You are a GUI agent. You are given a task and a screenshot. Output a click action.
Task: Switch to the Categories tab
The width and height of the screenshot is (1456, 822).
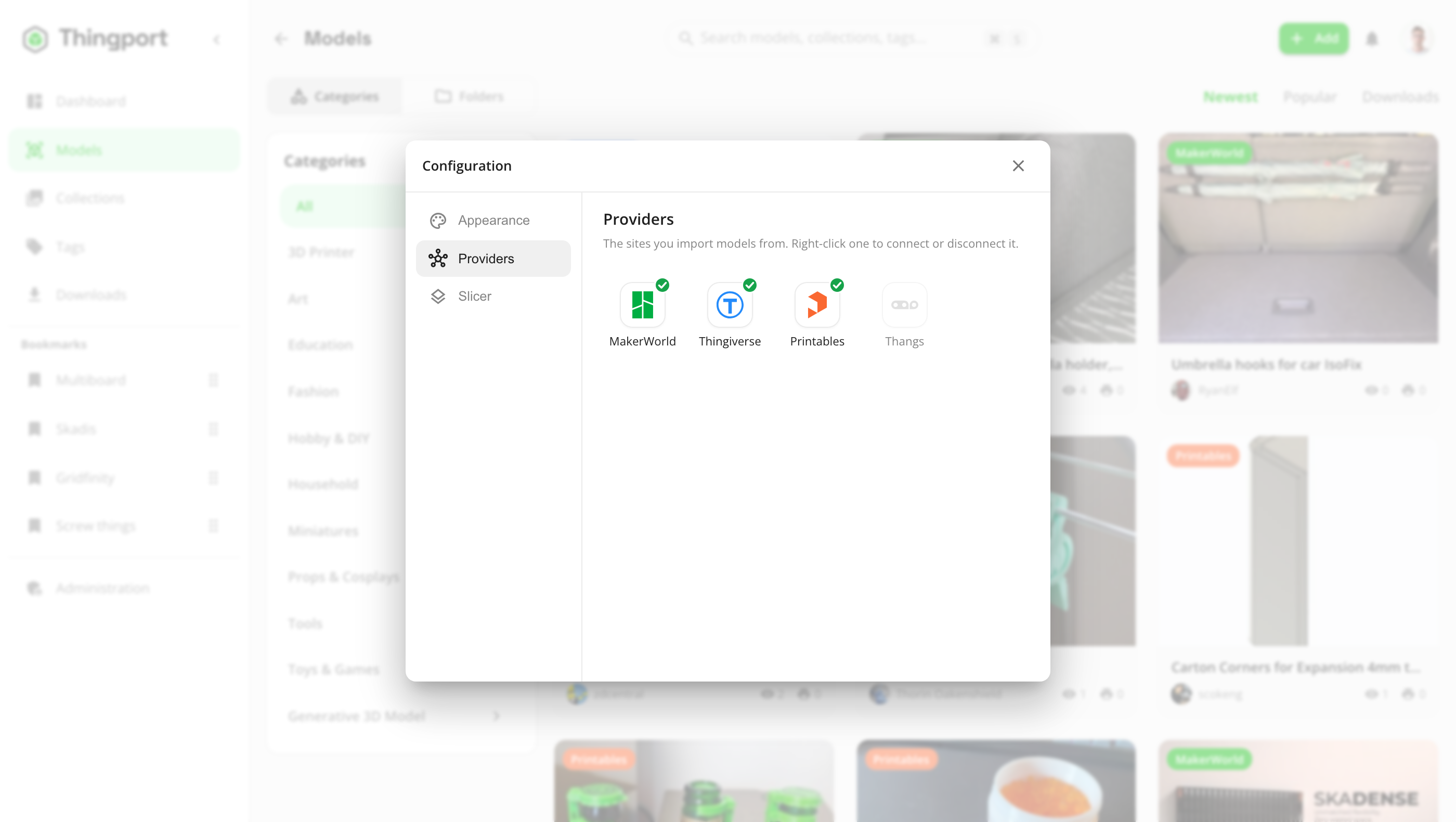click(x=334, y=97)
